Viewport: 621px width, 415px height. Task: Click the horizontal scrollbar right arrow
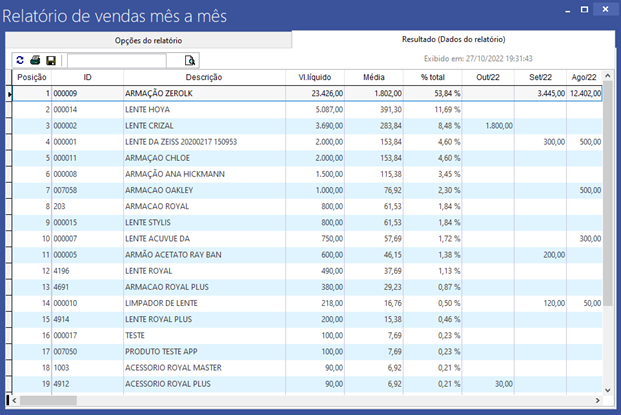(x=598, y=400)
